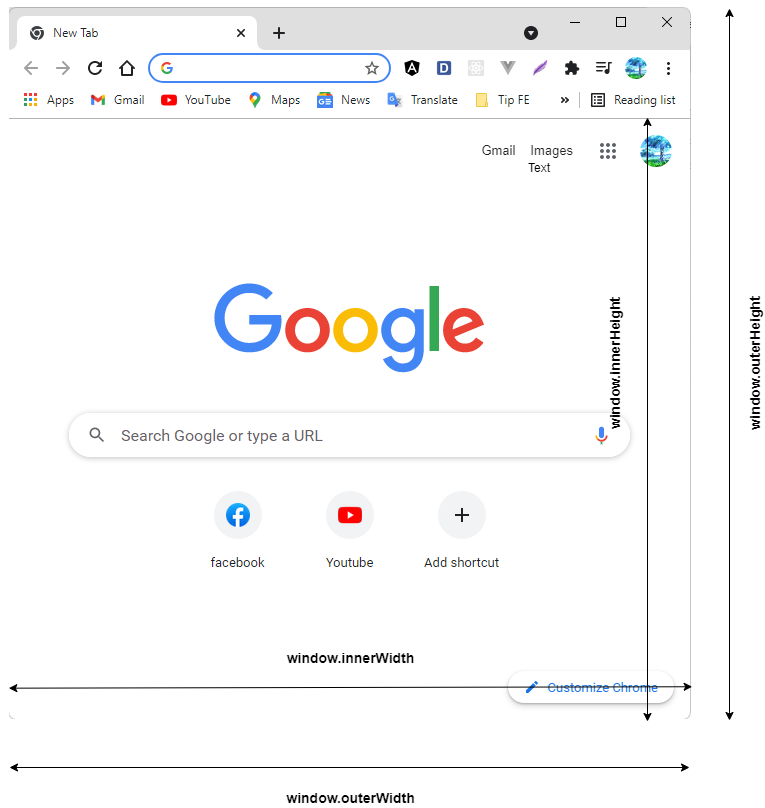Screen dimensions: 765x808
Task: Open the tab search dropdown arrow
Action: click(x=531, y=33)
